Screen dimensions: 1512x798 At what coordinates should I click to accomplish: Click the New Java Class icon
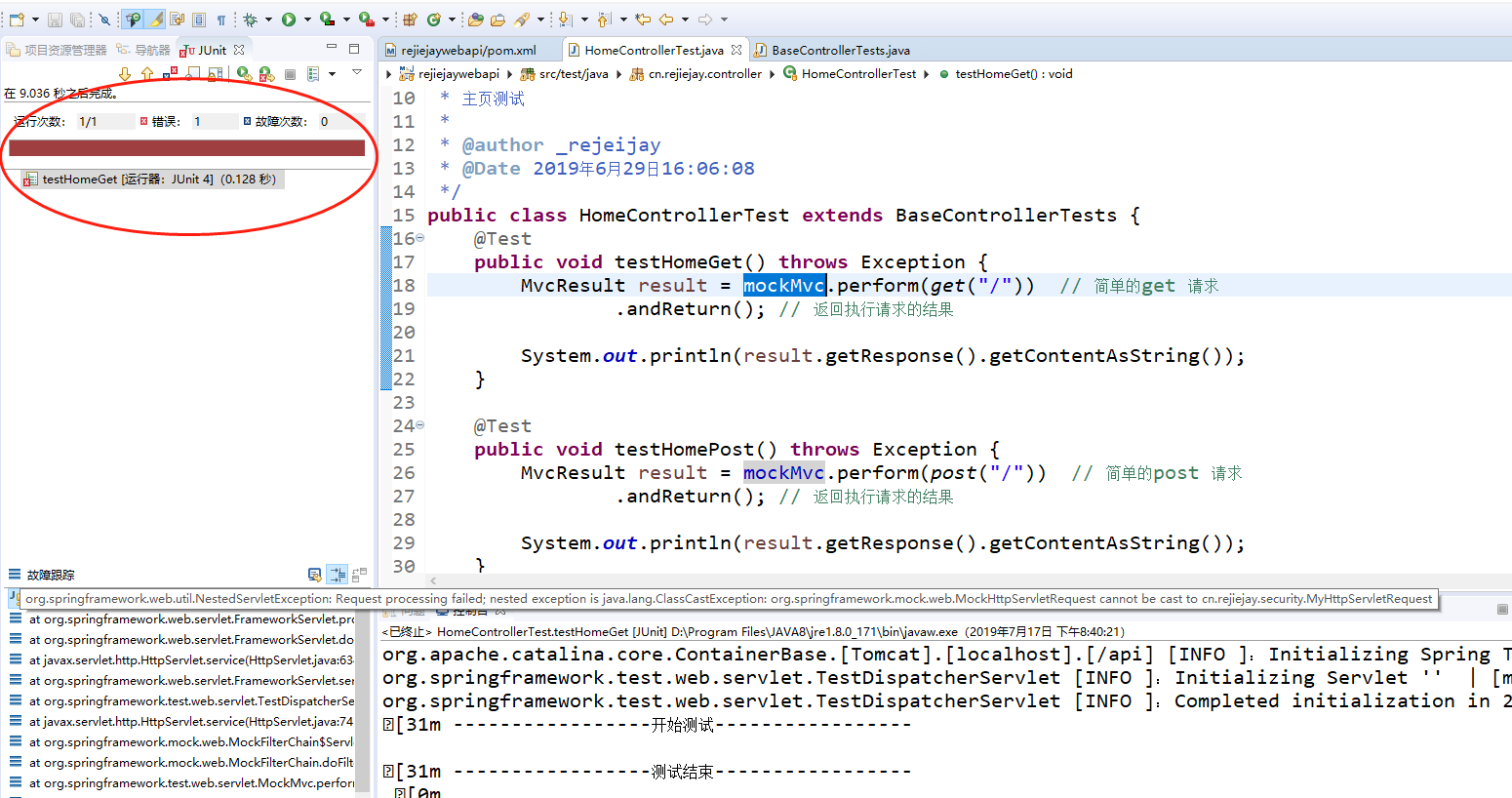(x=433, y=20)
